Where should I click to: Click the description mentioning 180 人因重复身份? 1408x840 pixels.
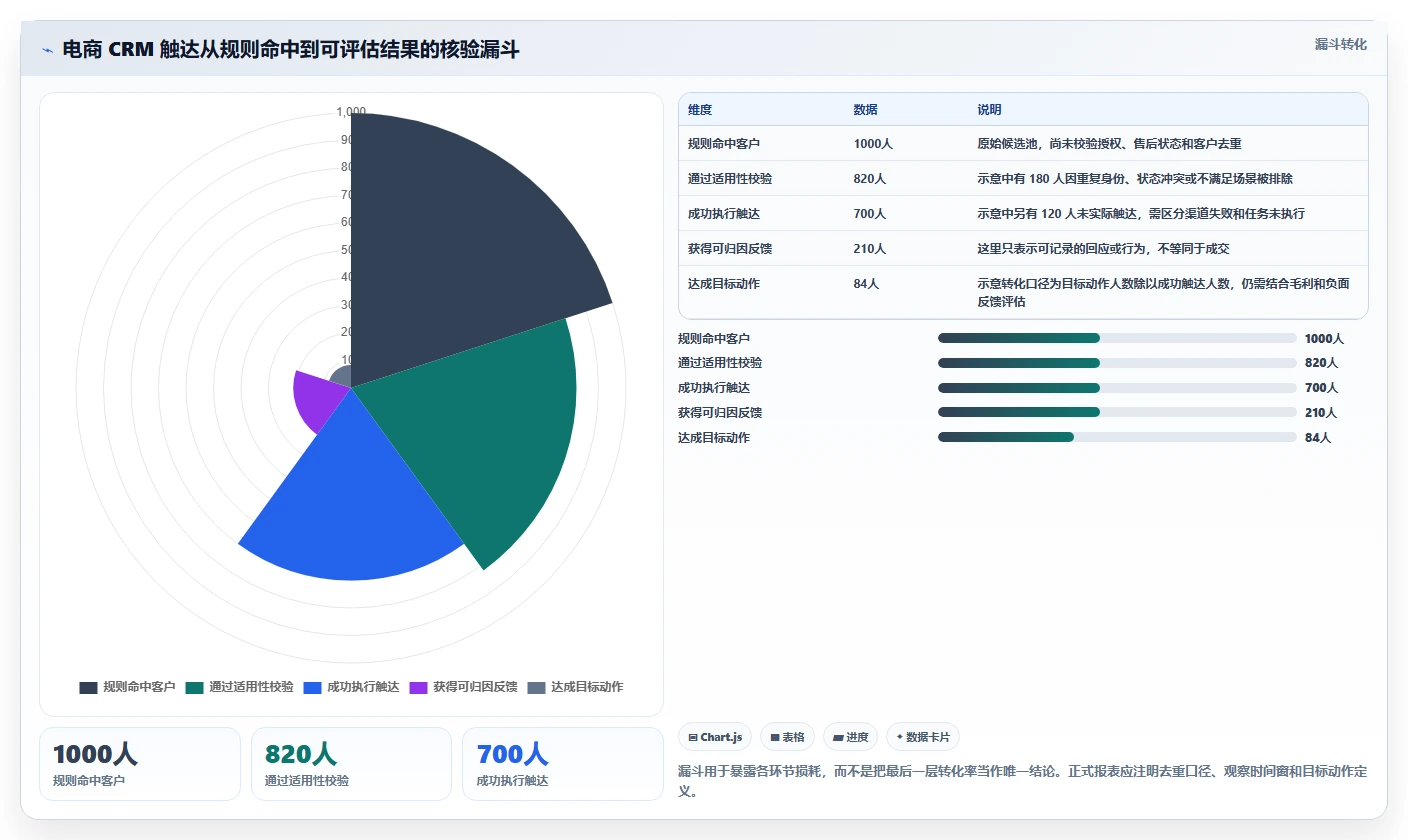click(x=1135, y=179)
